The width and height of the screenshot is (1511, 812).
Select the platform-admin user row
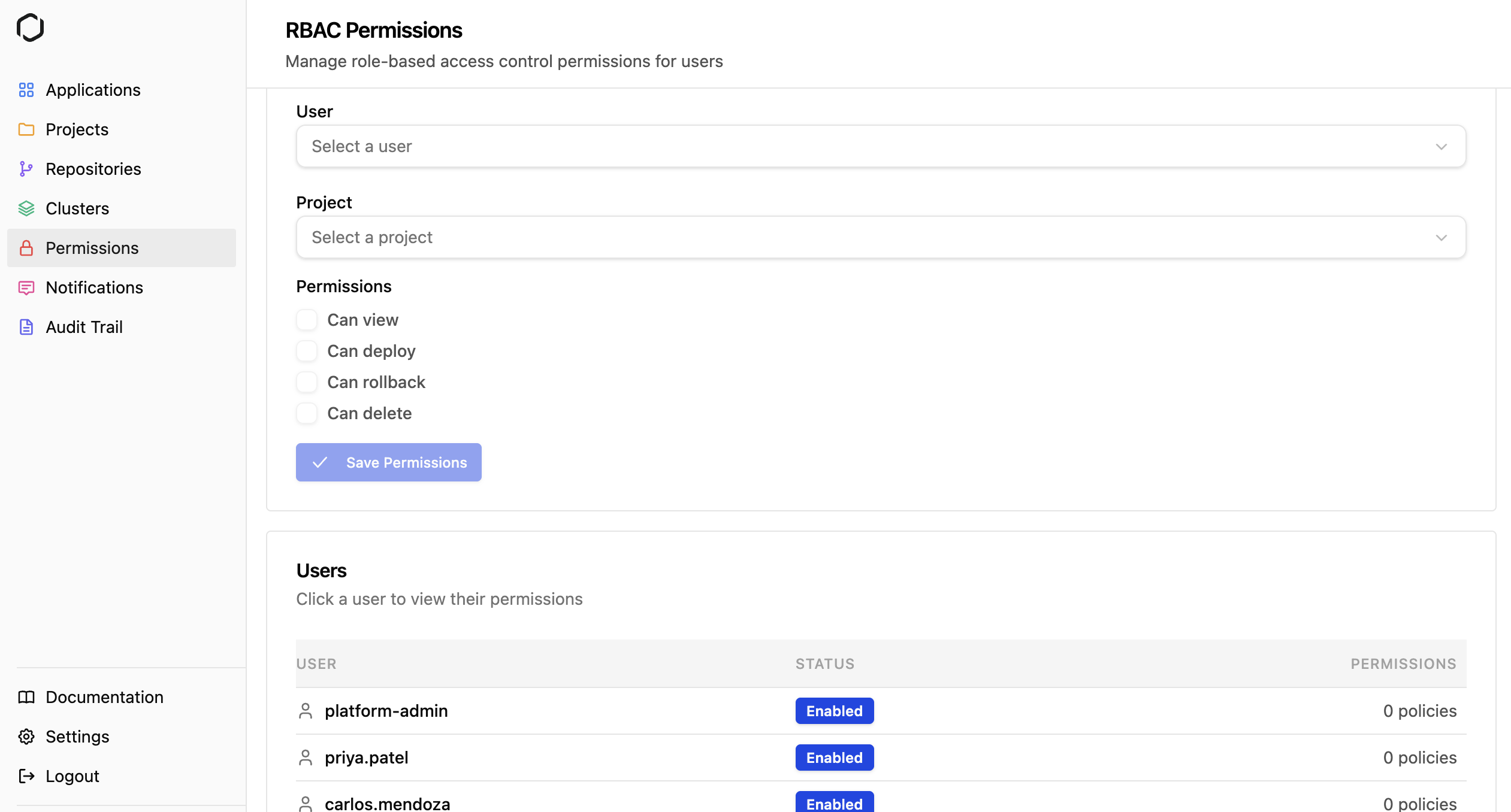click(386, 711)
